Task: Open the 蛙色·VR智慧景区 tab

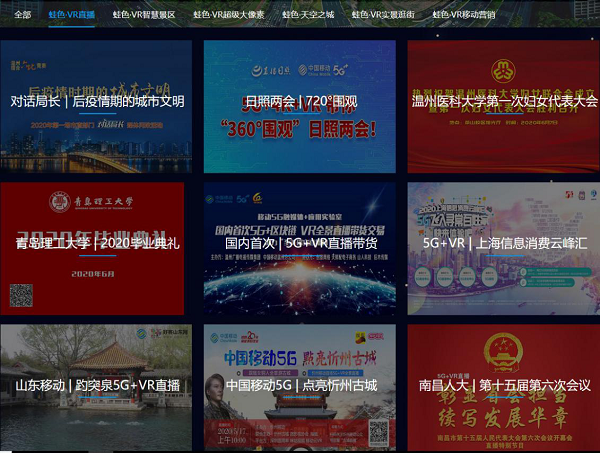Action: [x=144, y=15]
